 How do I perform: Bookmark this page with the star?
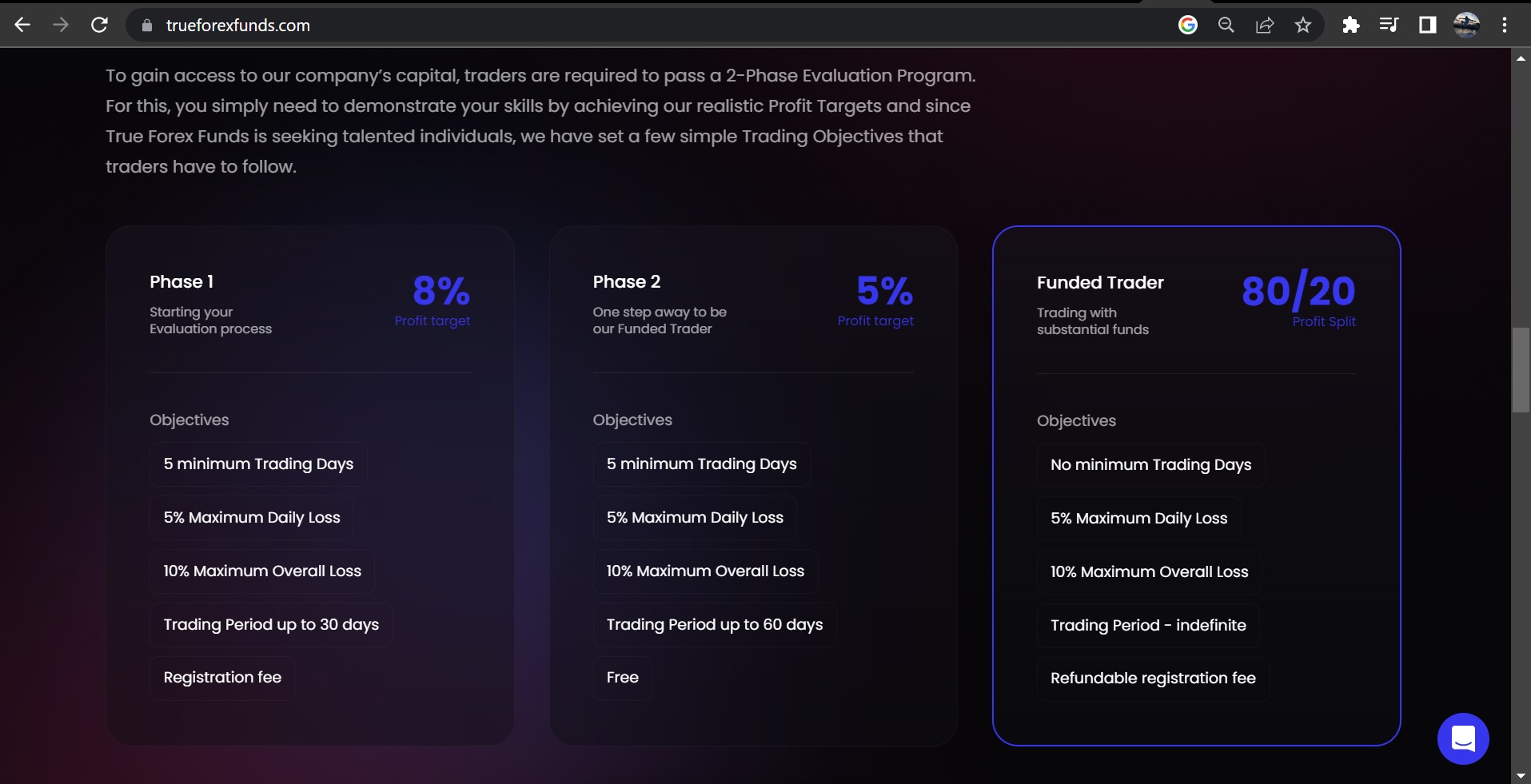[x=1303, y=25]
